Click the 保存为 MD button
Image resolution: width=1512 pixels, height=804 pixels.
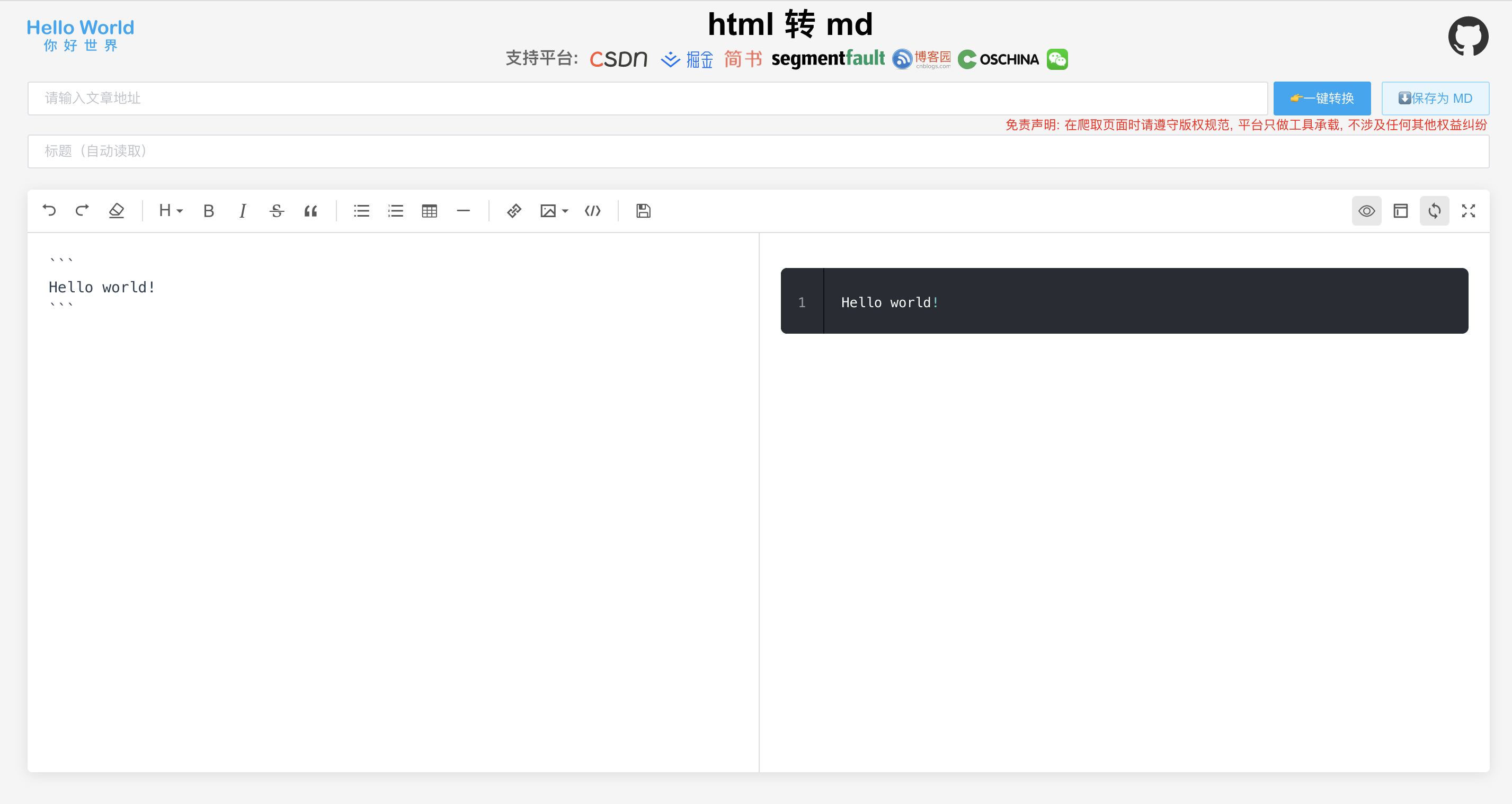[1435, 98]
